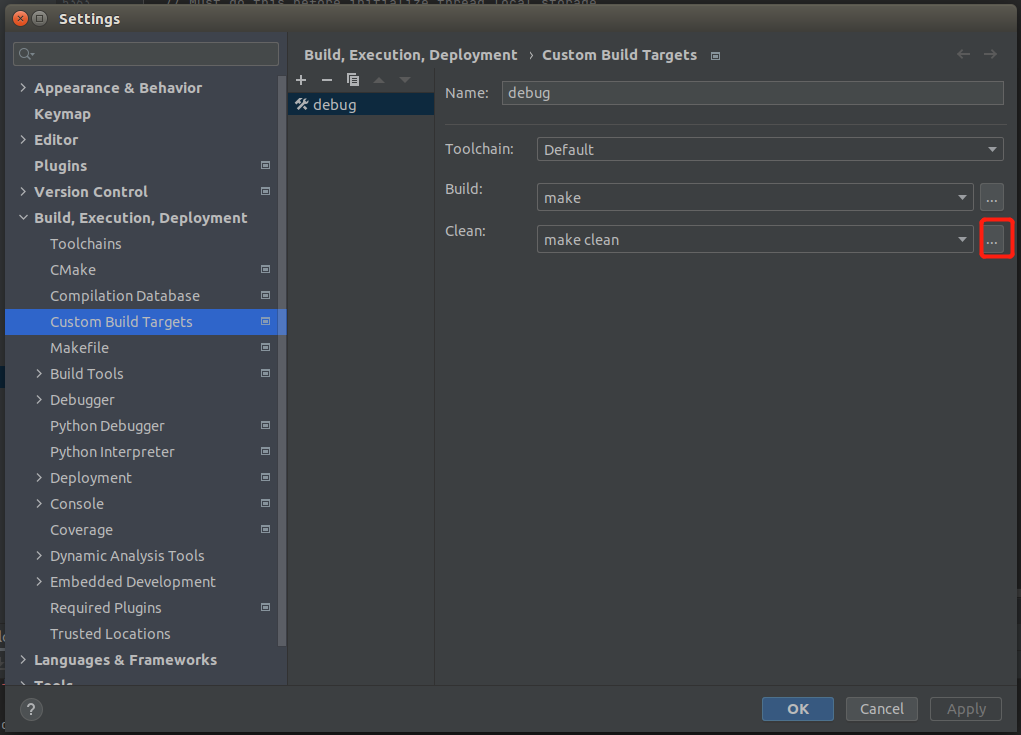
Task: Open Trusted Locations settings page
Action: [110, 634]
